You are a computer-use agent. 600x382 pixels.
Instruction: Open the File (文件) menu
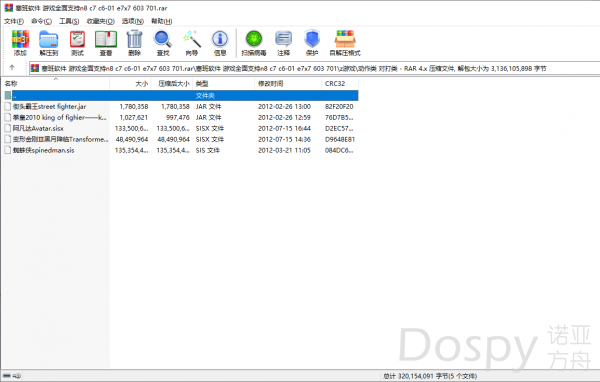pos(14,21)
